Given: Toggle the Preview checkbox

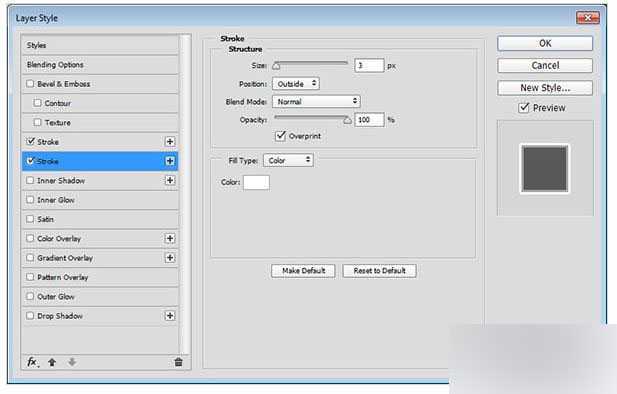Looking at the screenshot, I should (x=524, y=107).
